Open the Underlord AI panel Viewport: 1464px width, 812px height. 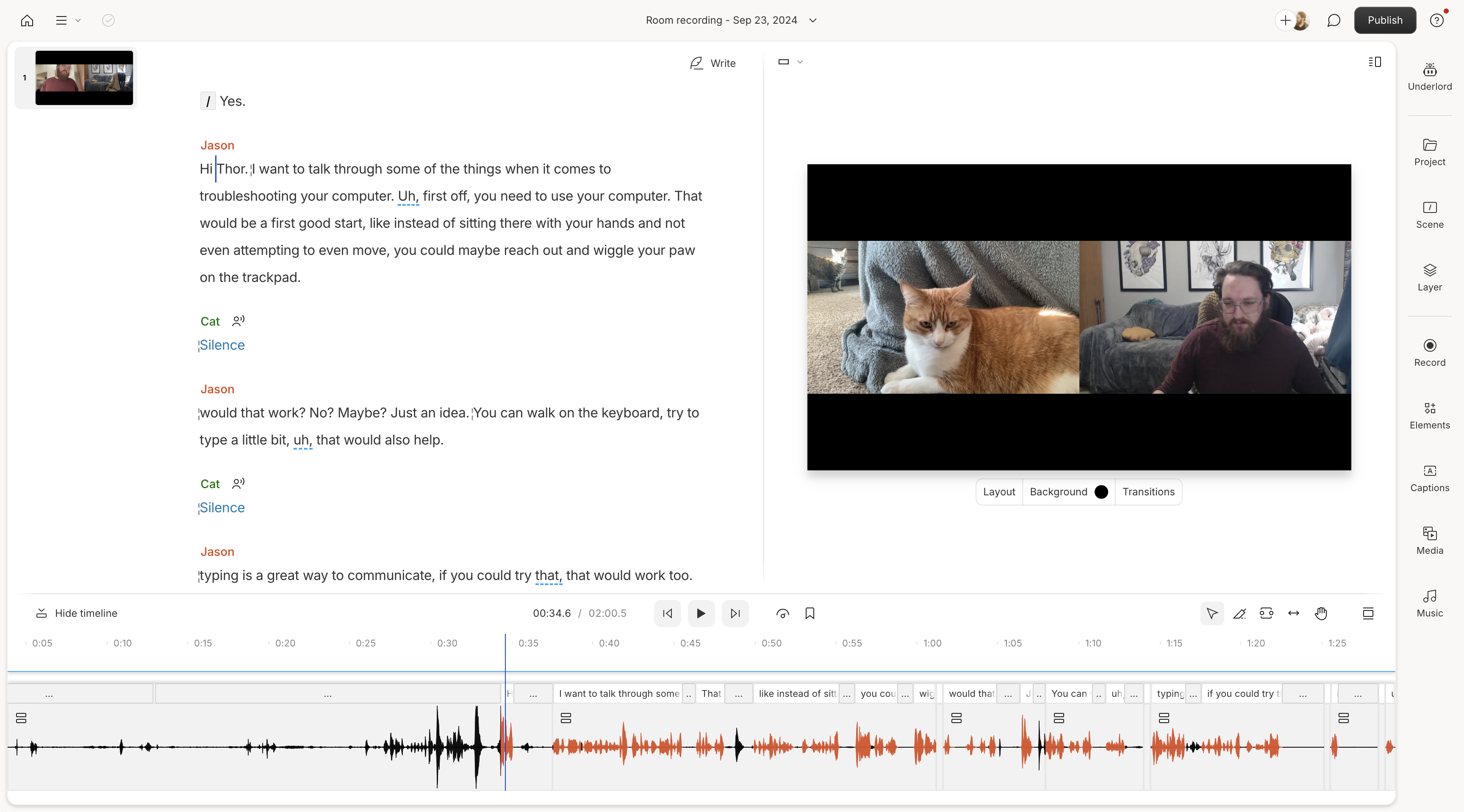1429,77
